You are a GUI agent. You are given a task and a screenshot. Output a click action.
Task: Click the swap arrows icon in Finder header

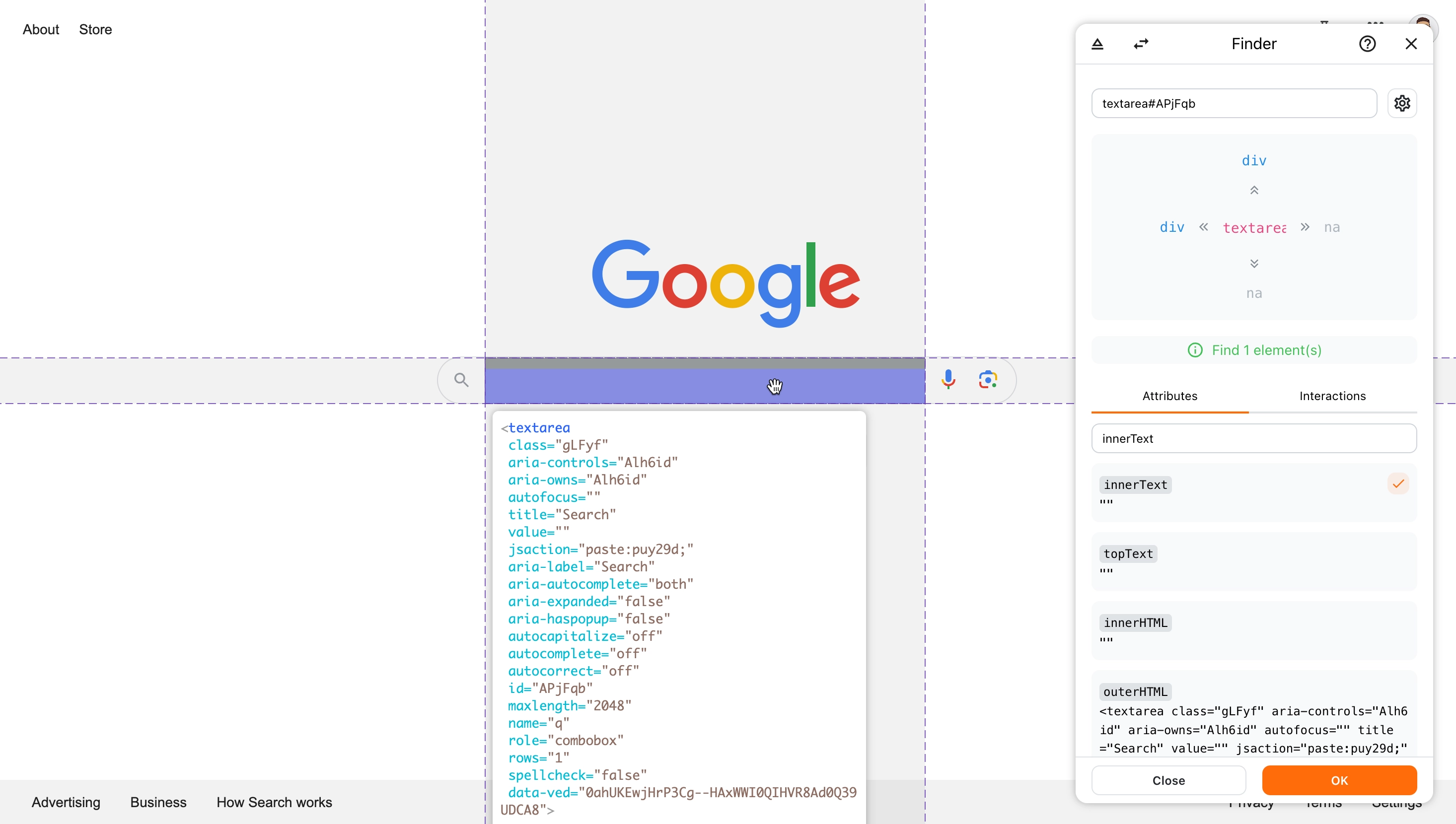[x=1141, y=44]
